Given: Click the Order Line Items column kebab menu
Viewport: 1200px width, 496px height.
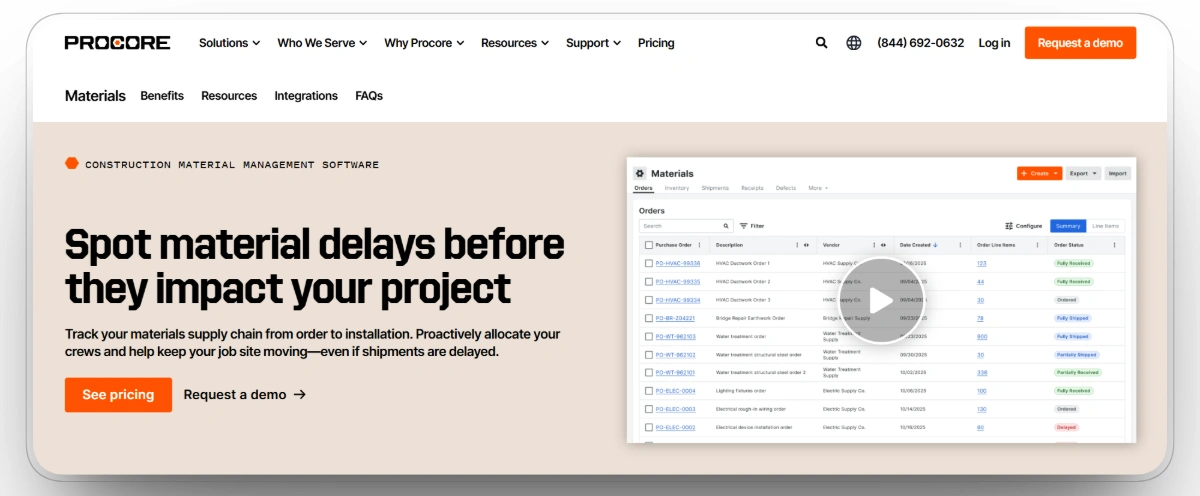Looking at the screenshot, I should point(1037,245).
